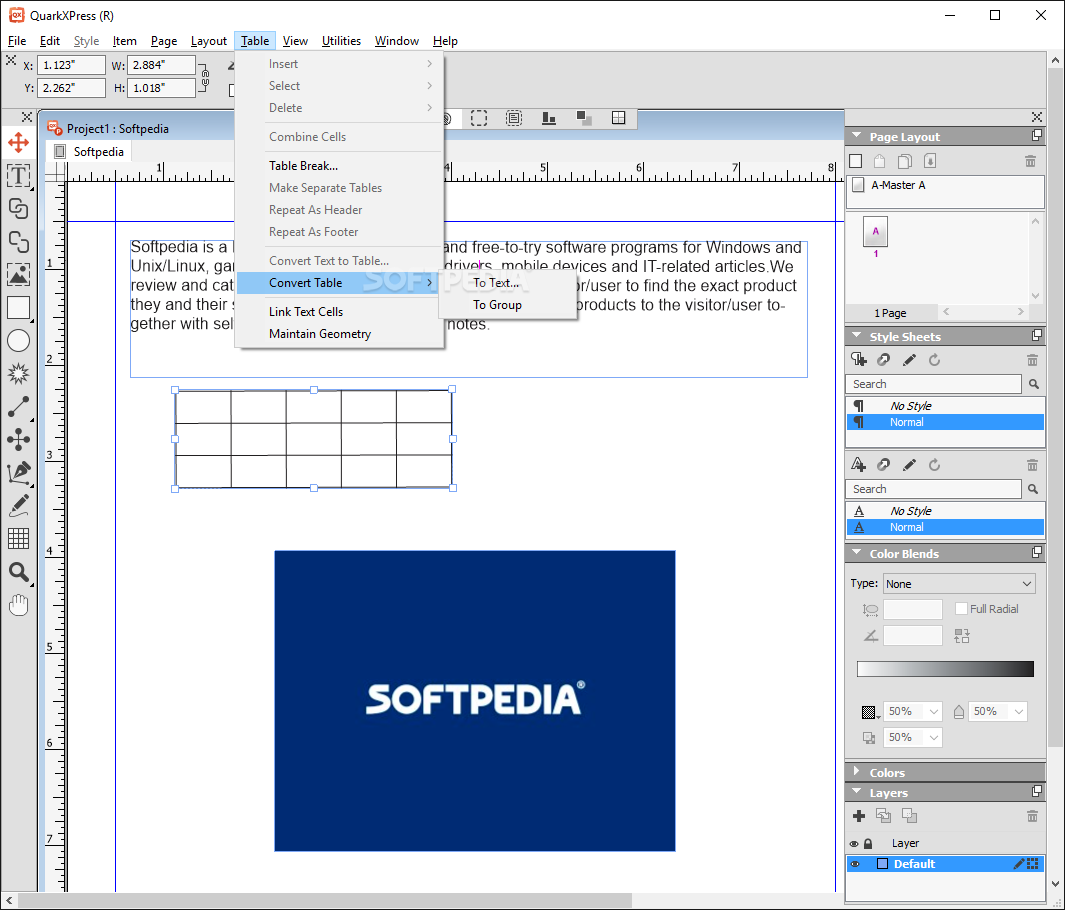
Task: Create new character style sheet
Action: [x=859, y=465]
